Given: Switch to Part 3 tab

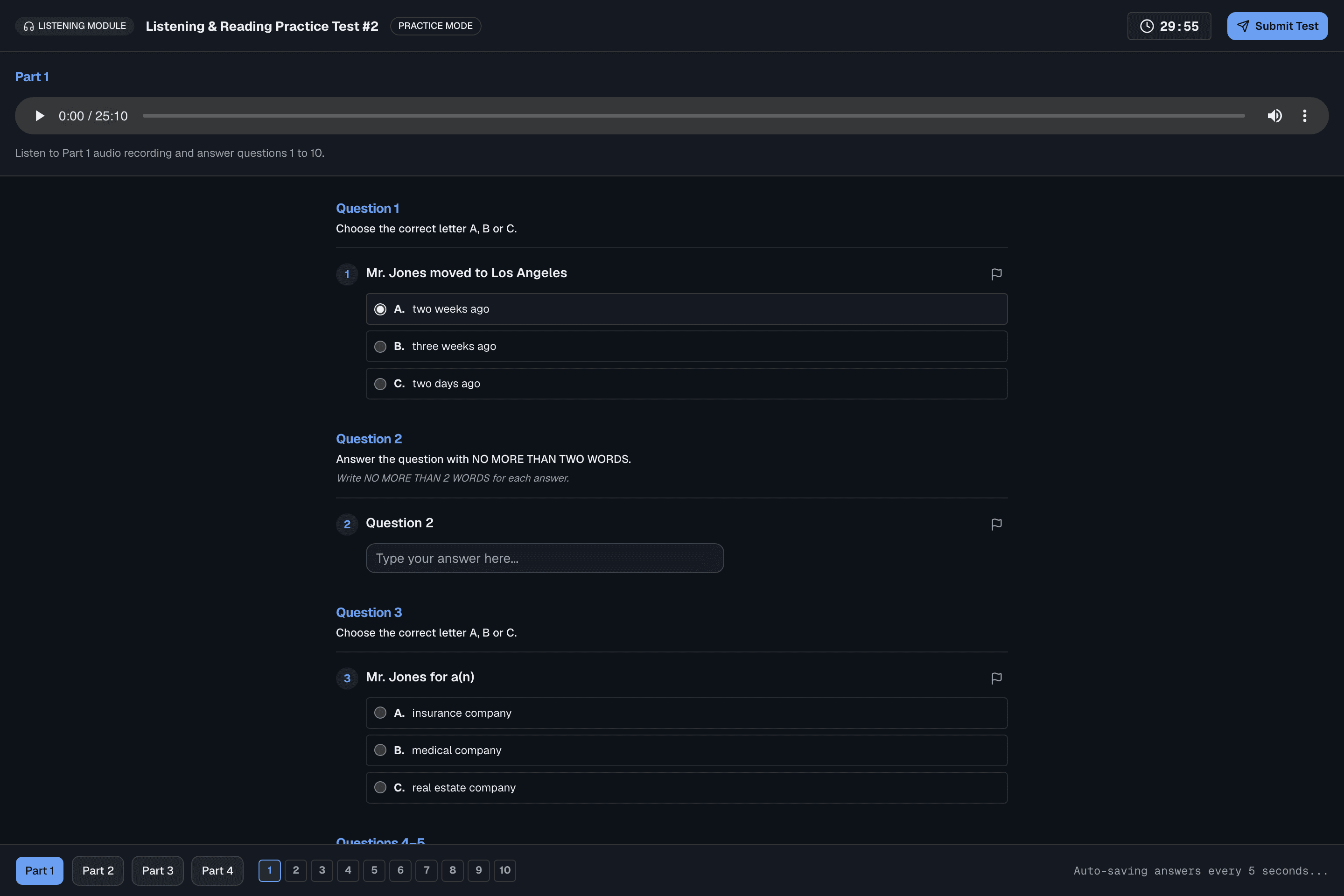Looking at the screenshot, I should tap(158, 871).
